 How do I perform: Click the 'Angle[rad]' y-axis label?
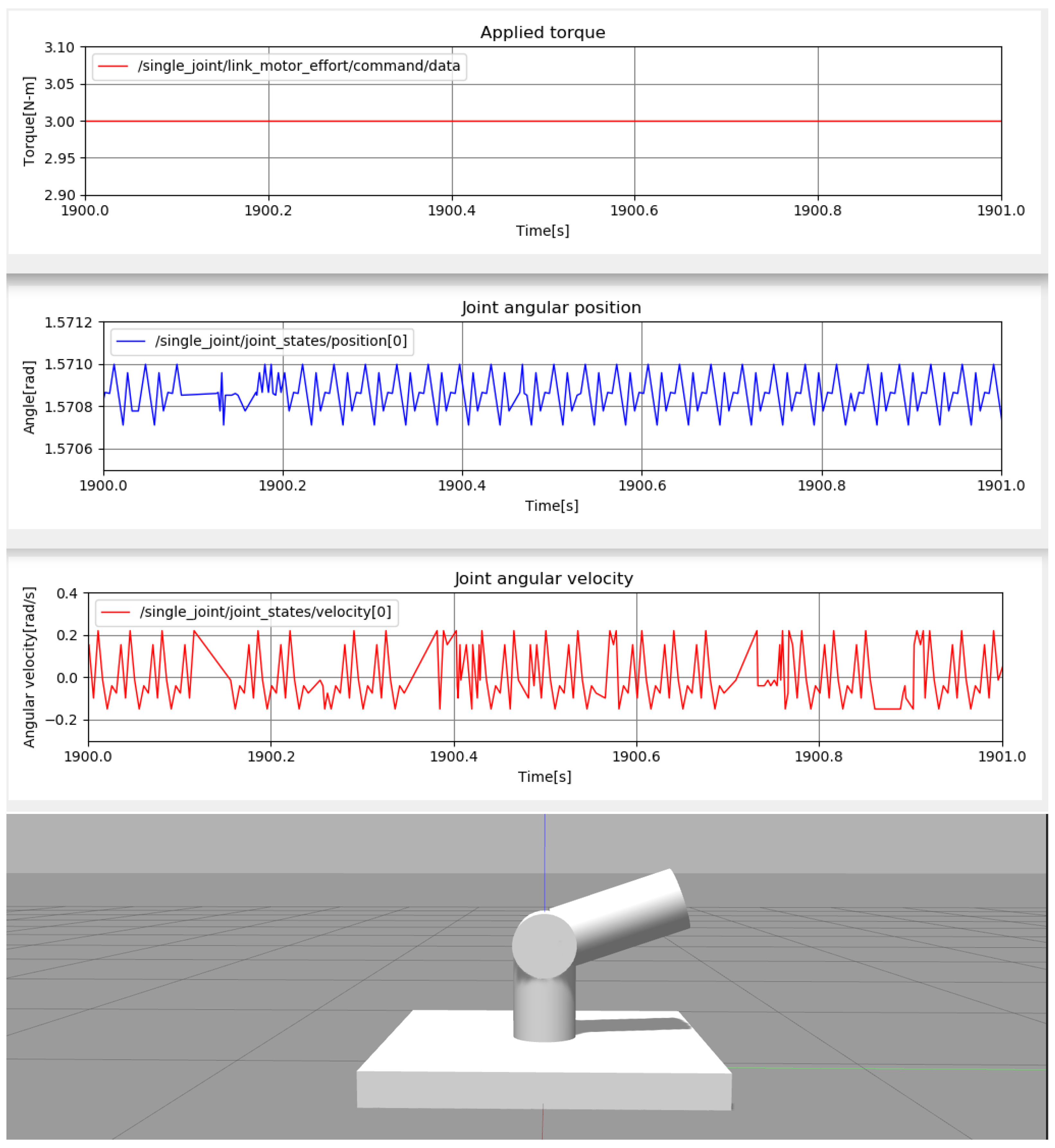coord(29,397)
